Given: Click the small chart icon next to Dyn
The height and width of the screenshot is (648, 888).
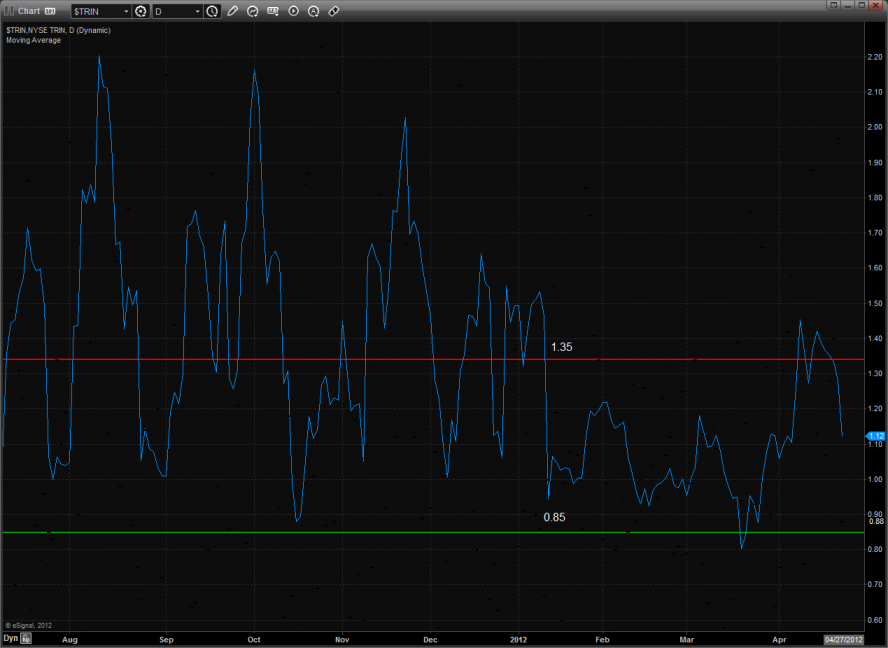Looking at the screenshot, I should pyautogui.click(x=27, y=637).
